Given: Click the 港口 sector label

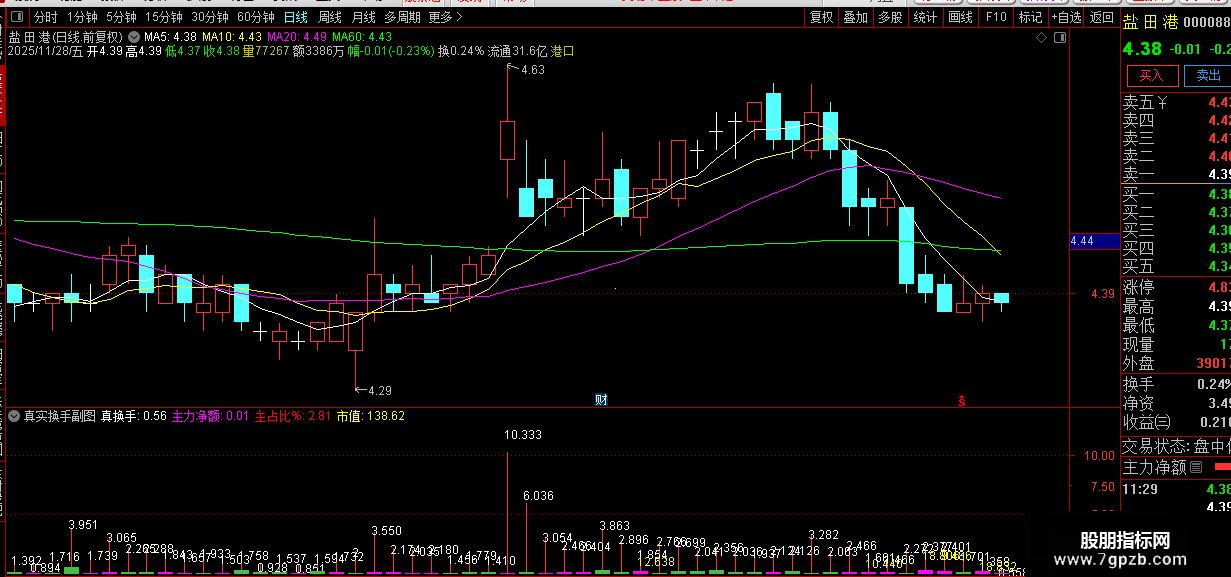Looking at the screenshot, I should click(561, 50).
